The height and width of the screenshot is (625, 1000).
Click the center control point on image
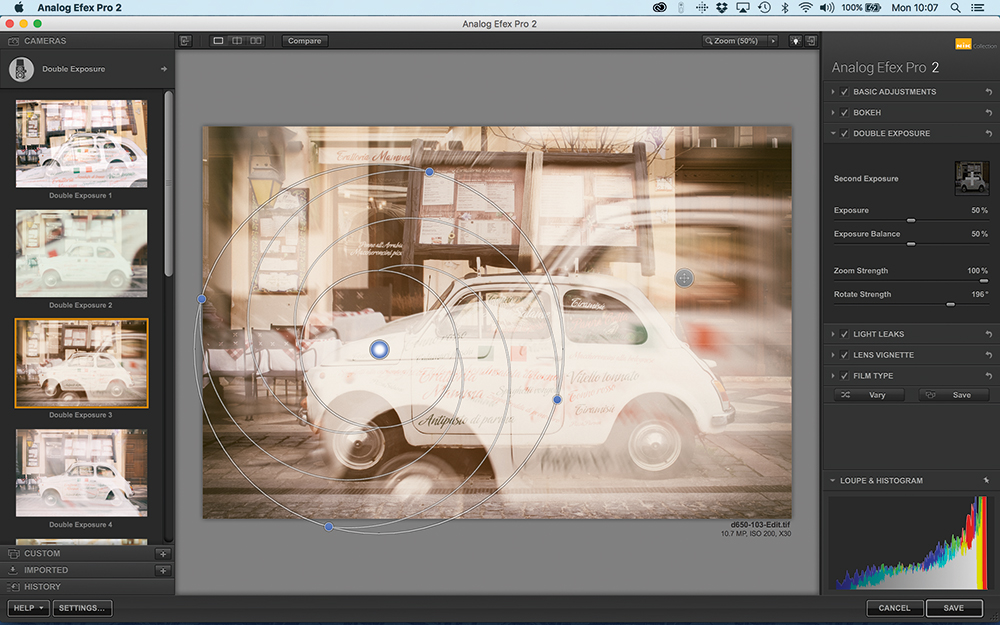click(379, 349)
